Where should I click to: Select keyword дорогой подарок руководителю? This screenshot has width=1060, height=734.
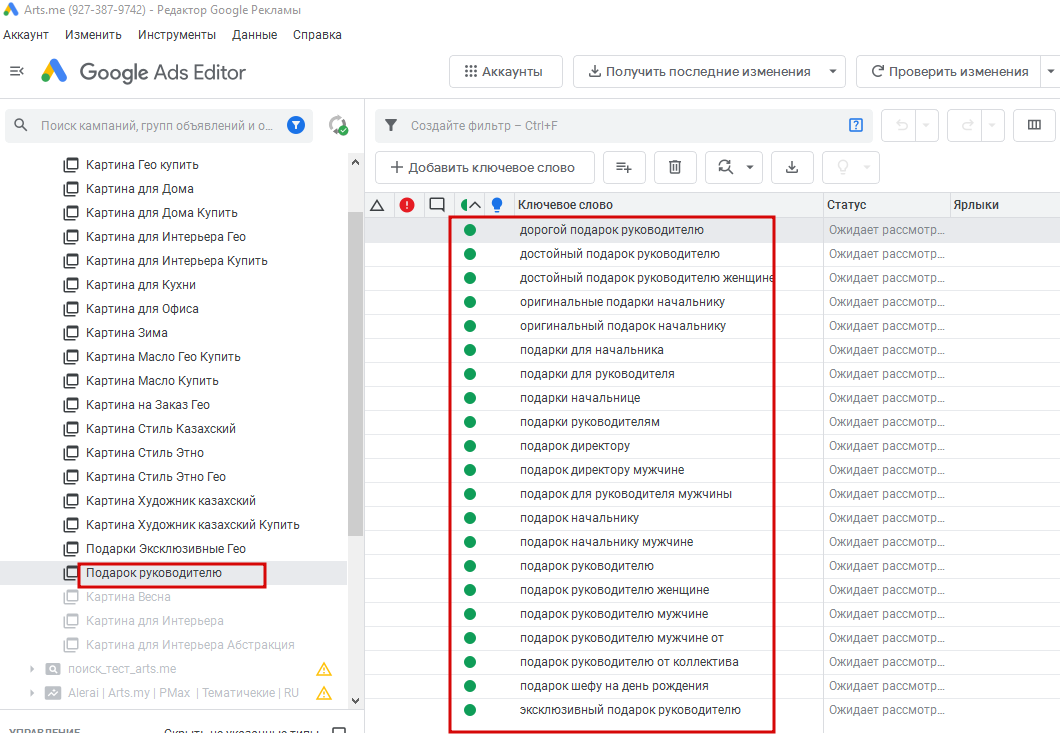point(612,230)
